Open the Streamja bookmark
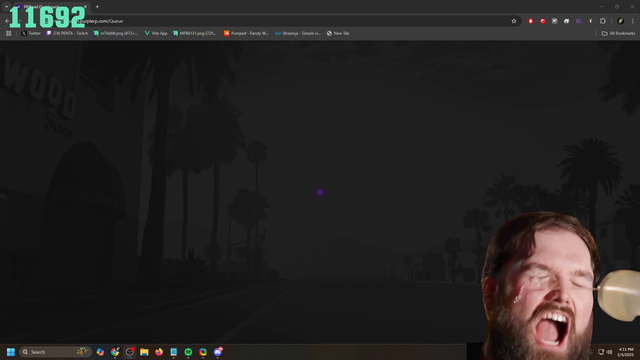The width and height of the screenshot is (640, 360). tap(298, 33)
